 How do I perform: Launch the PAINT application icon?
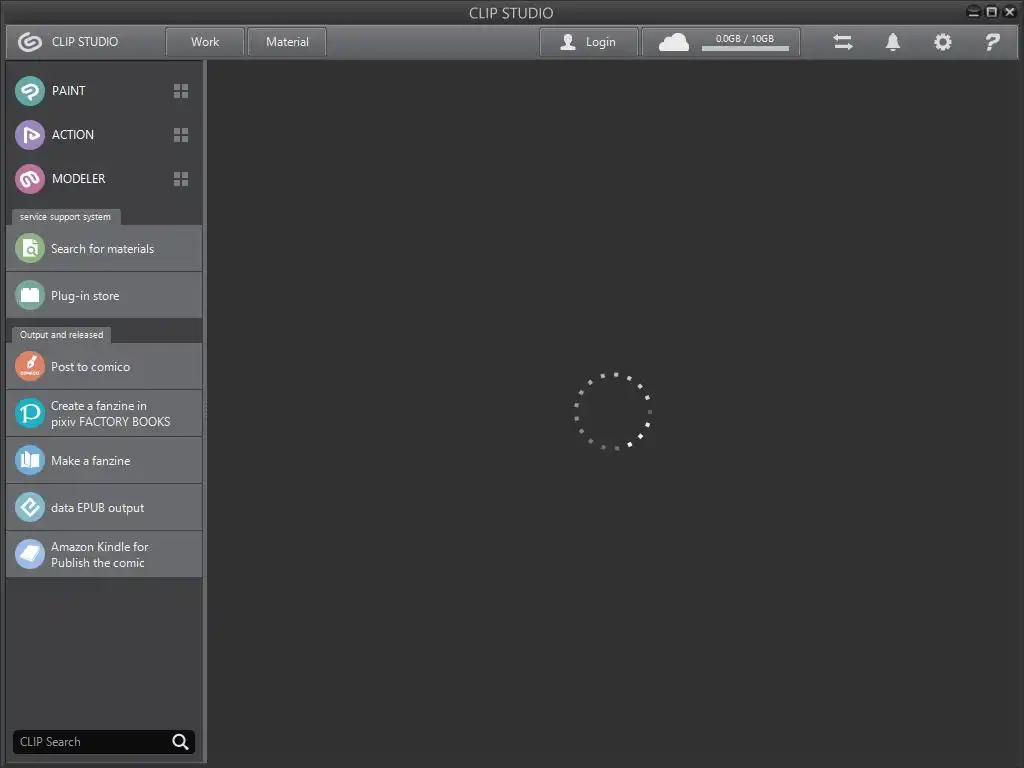click(x=30, y=91)
